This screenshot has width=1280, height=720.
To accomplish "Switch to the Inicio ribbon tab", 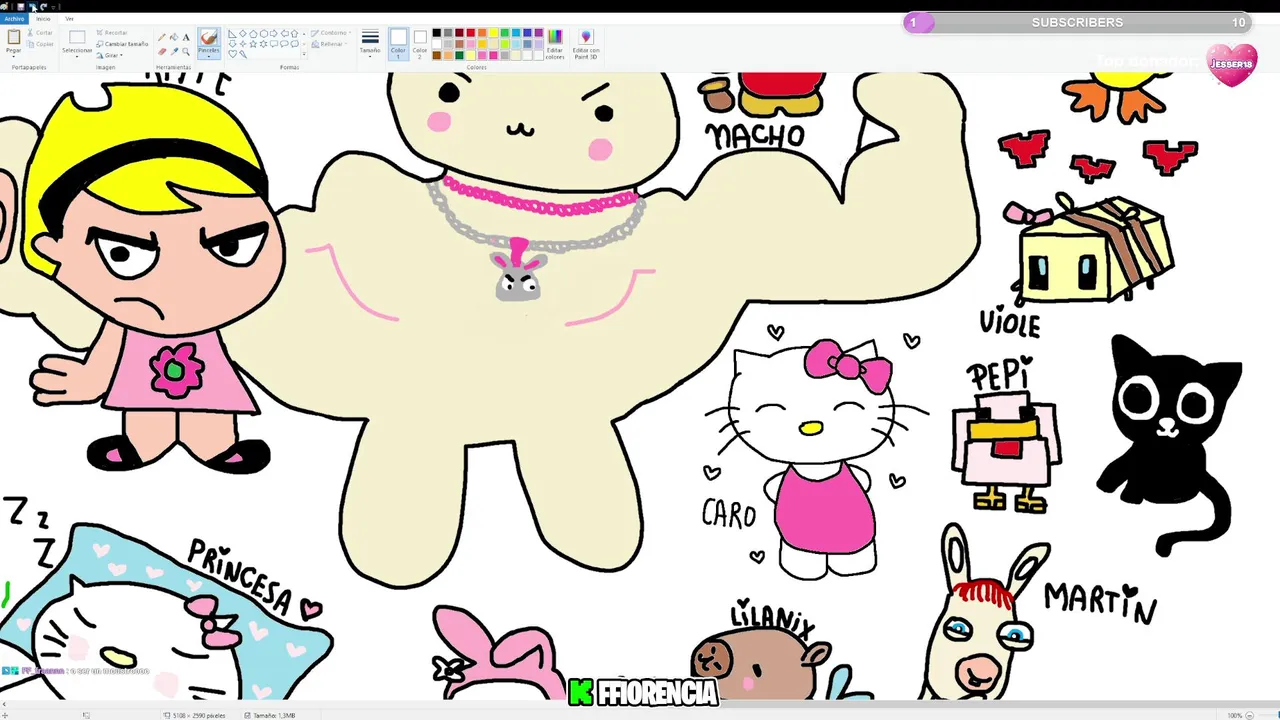I will coord(43,19).
